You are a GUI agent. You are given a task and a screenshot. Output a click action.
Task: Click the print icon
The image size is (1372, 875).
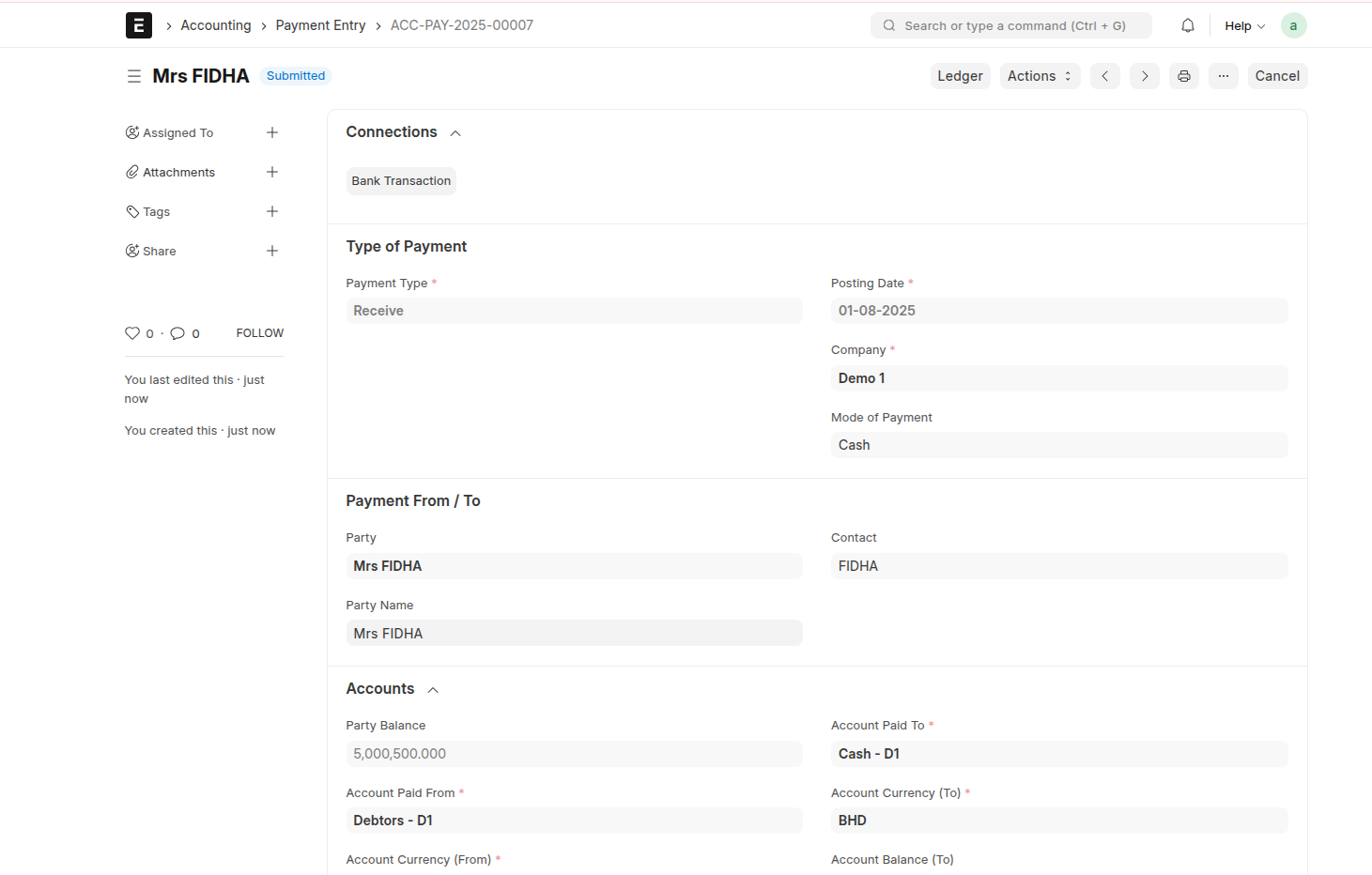tap(1183, 76)
